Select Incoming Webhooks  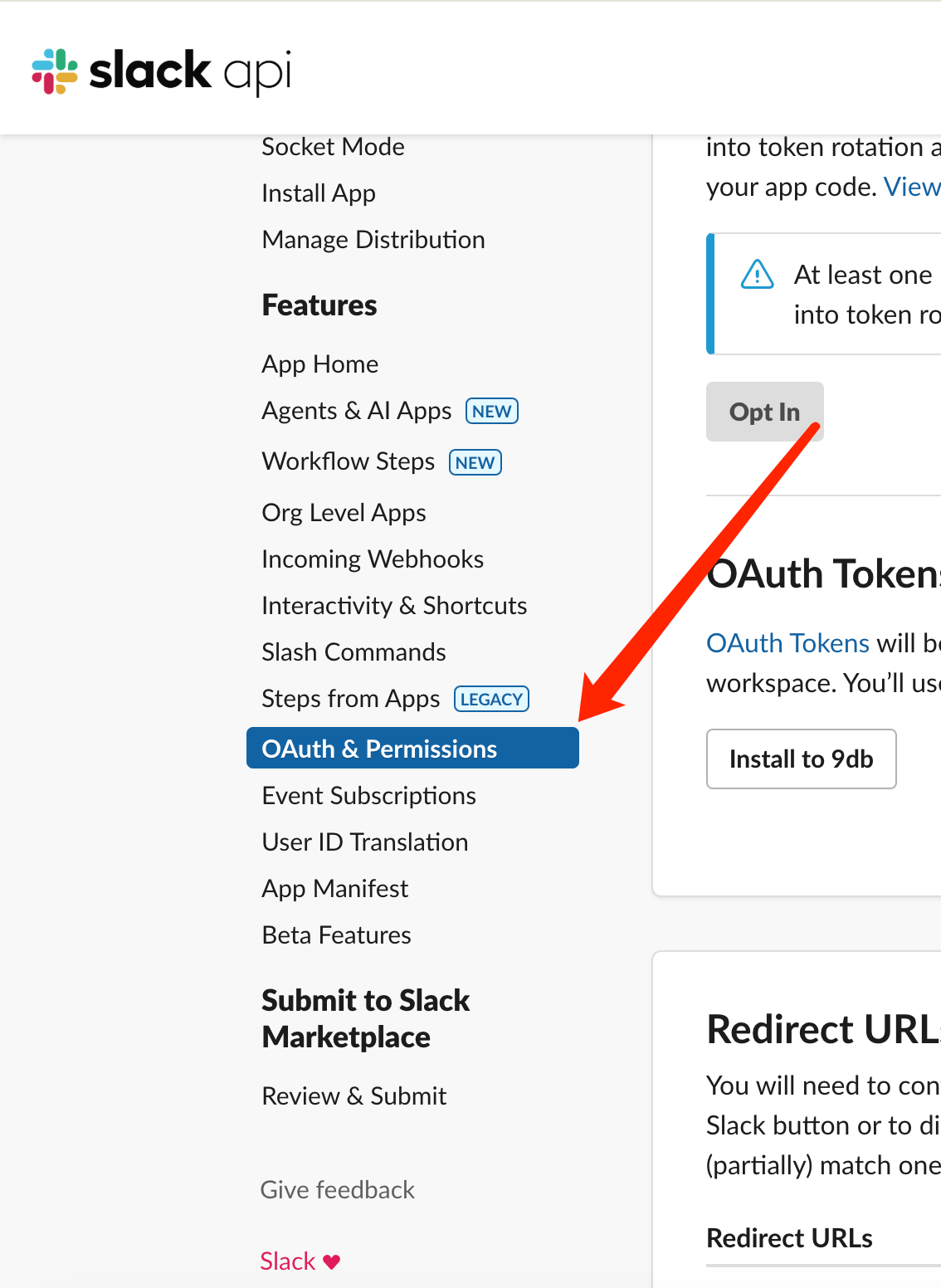373,559
